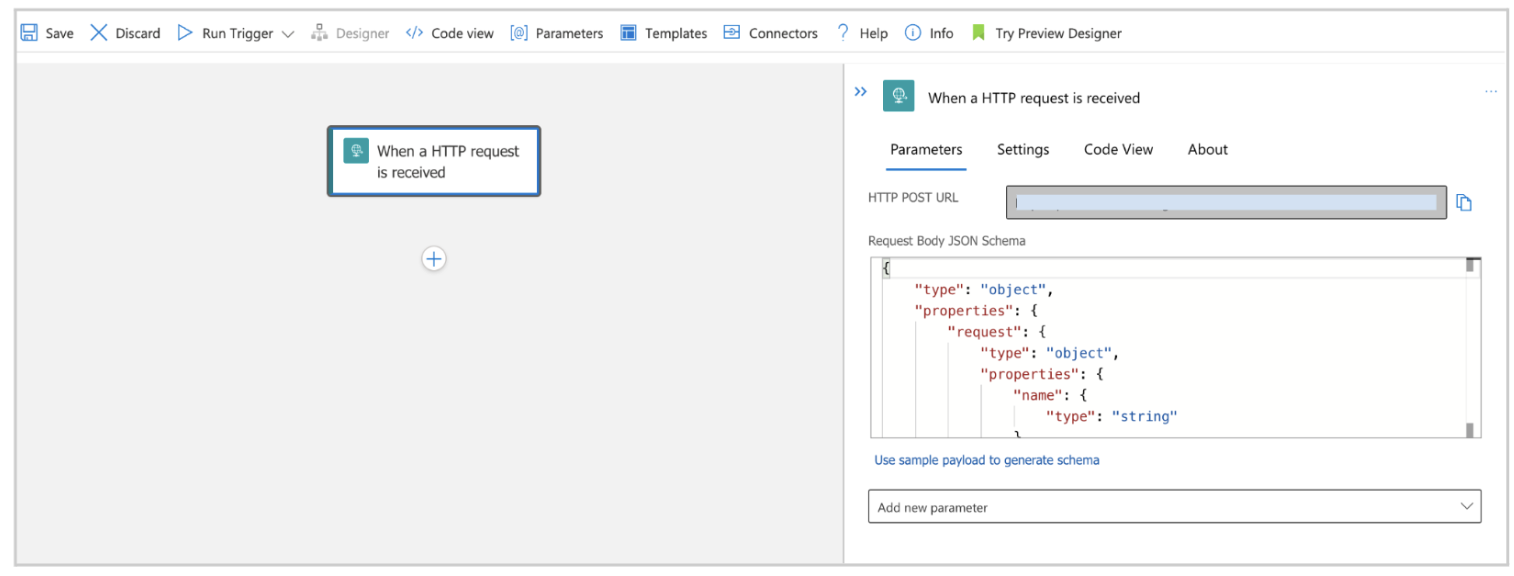This screenshot has width=1514, height=576.
Task: Discard changes using the X icon
Action: coord(99,33)
